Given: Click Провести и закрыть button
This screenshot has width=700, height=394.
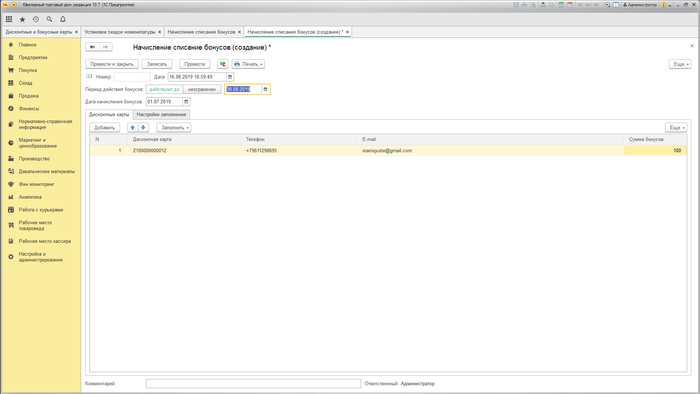Looking at the screenshot, I should tap(112, 64).
